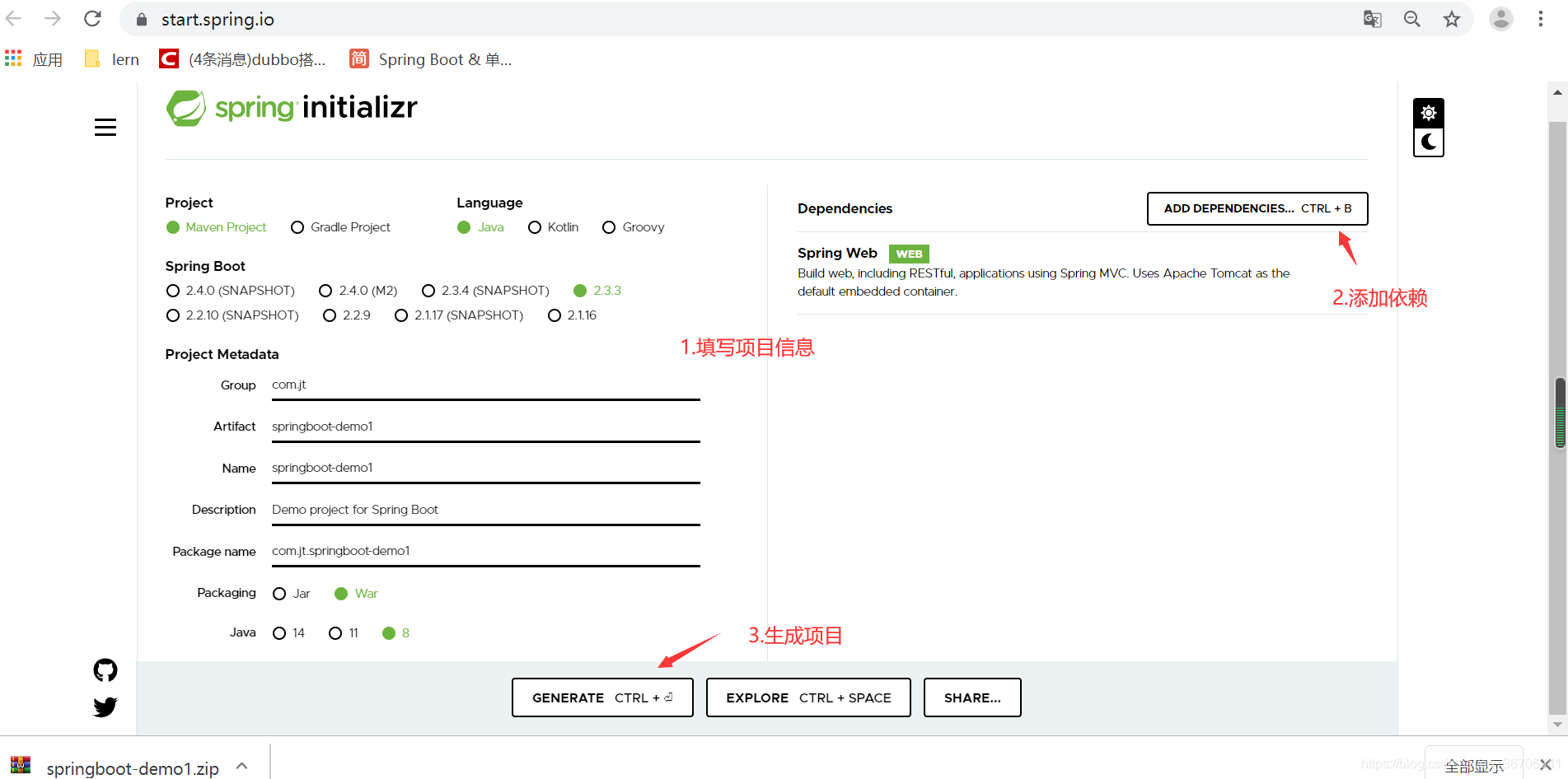Click the WEB tag badge
The image size is (1568, 779).
click(909, 254)
